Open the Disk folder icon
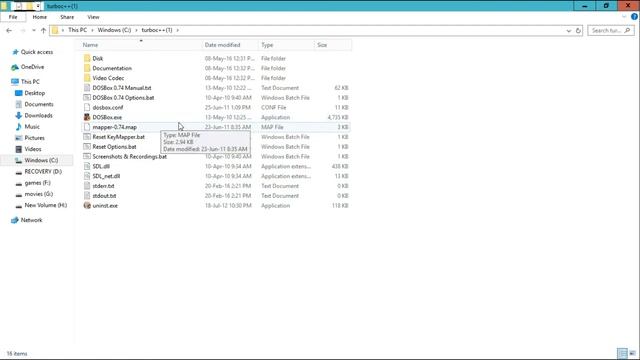The height and width of the screenshot is (360, 640). 87,58
